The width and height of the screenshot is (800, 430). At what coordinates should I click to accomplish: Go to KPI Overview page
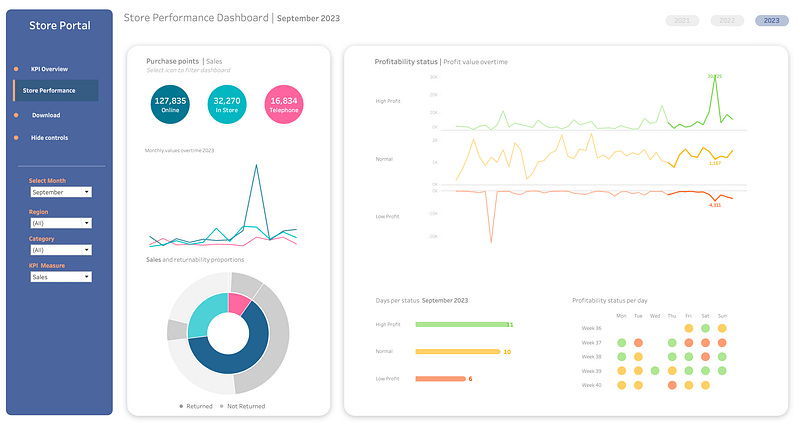[x=49, y=69]
